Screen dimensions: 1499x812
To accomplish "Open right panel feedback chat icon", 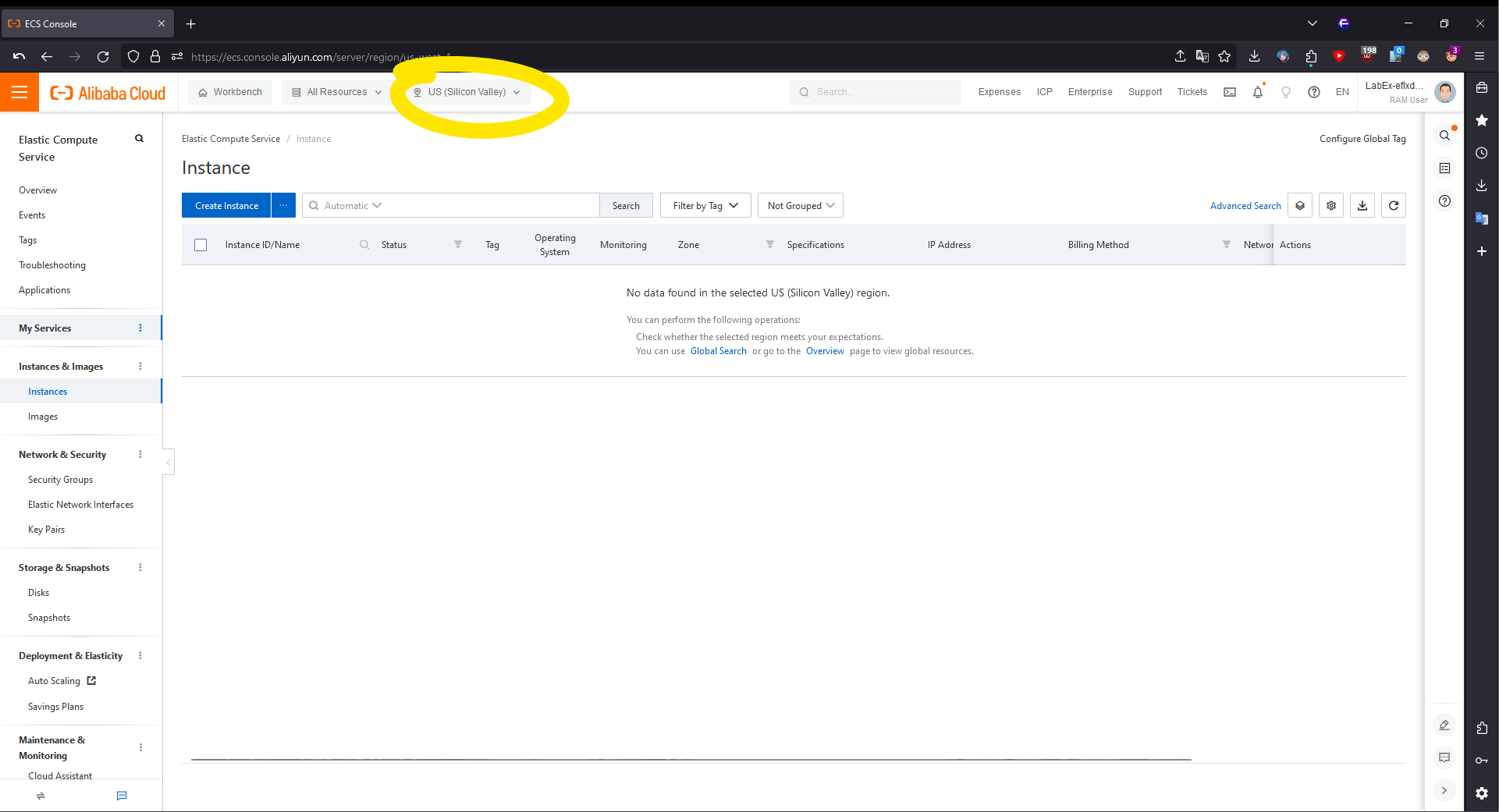I will (x=1444, y=758).
